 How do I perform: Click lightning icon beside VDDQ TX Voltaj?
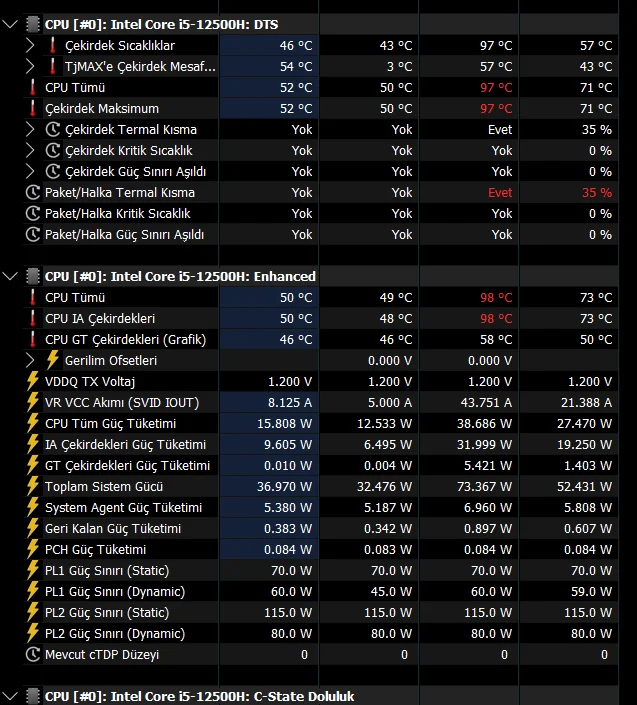tap(32, 381)
